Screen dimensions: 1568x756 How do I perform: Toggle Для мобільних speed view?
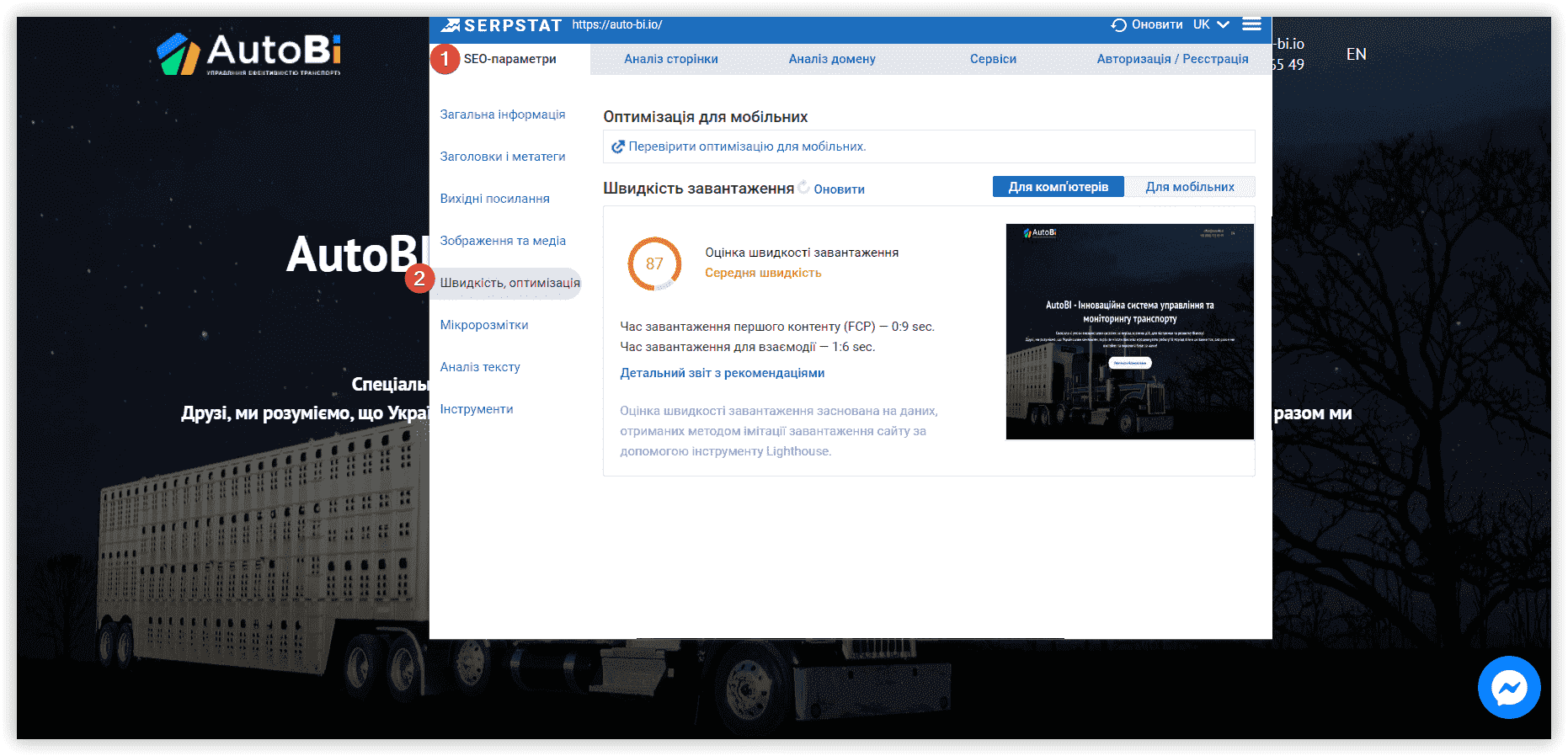tap(1190, 187)
